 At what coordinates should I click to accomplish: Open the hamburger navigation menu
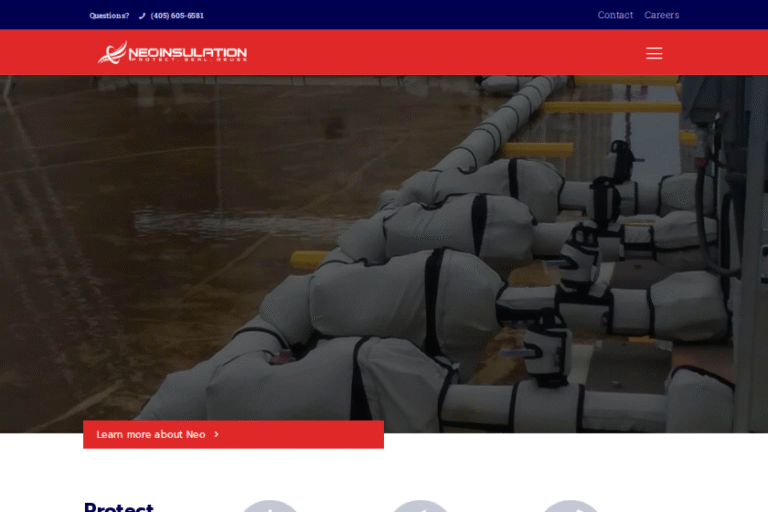click(x=654, y=53)
